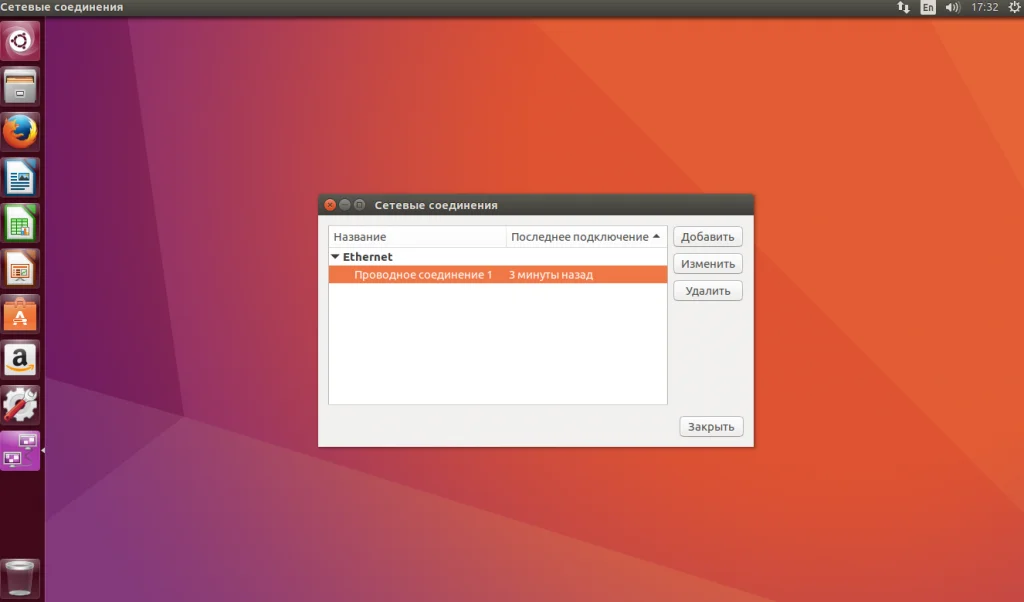Collapse the Ethernet group triangle
The width and height of the screenshot is (1024, 602).
tap(335, 257)
